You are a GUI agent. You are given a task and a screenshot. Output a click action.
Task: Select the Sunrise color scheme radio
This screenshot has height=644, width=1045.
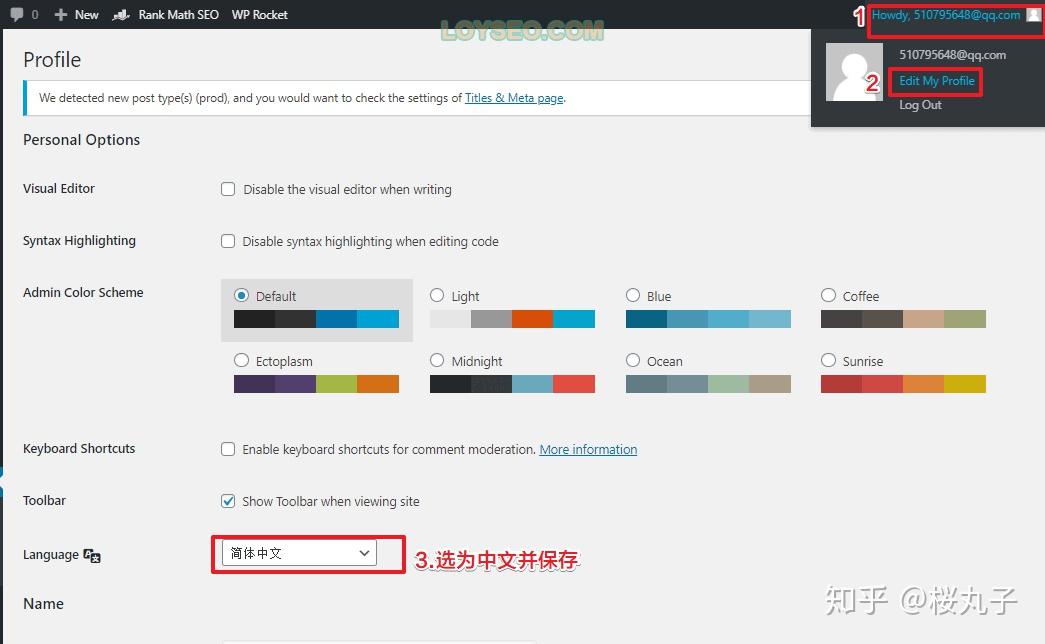[x=828, y=361]
